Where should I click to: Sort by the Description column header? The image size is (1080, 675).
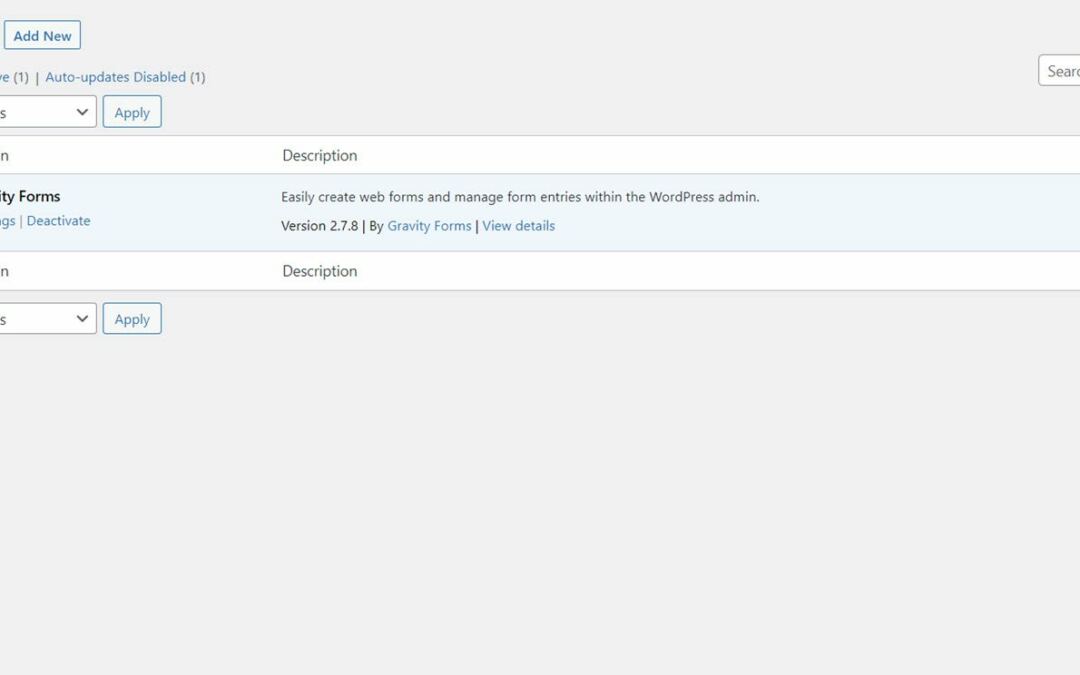click(319, 155)
